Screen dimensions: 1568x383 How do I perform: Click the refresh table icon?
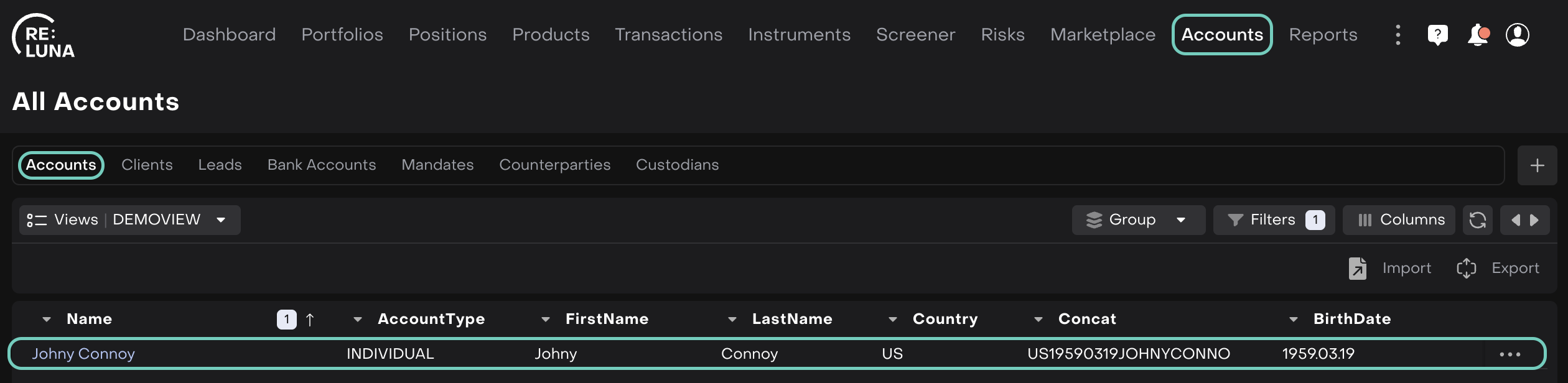click(1477, 220)
